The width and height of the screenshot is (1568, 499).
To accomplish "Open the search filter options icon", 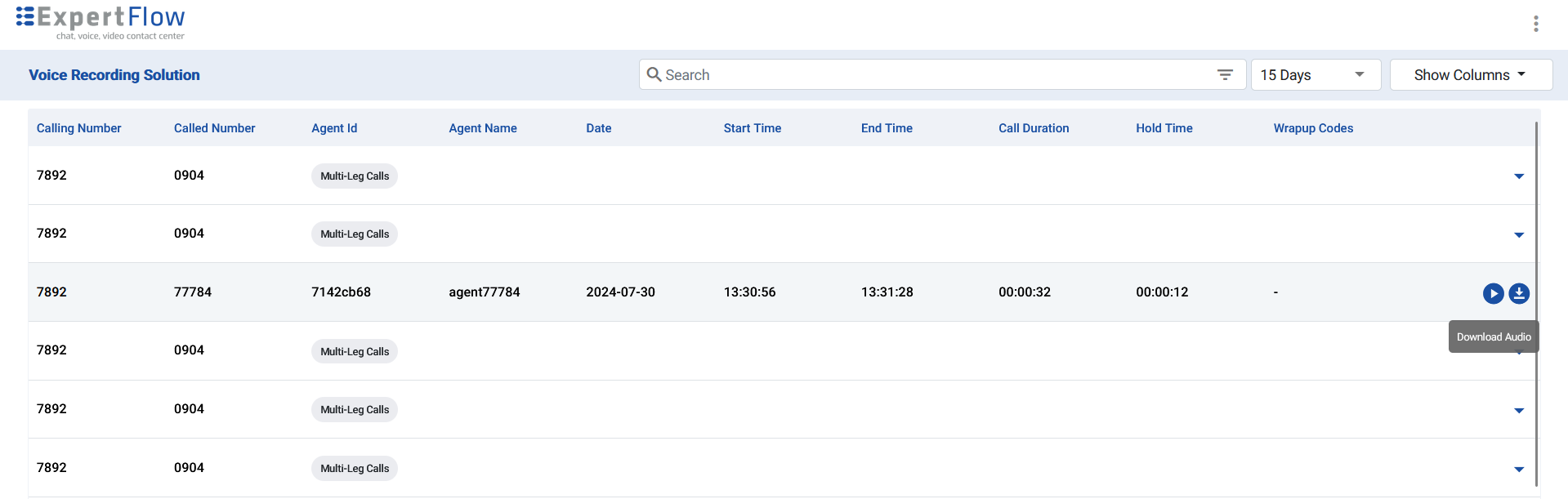I will tap(1225, 74).
